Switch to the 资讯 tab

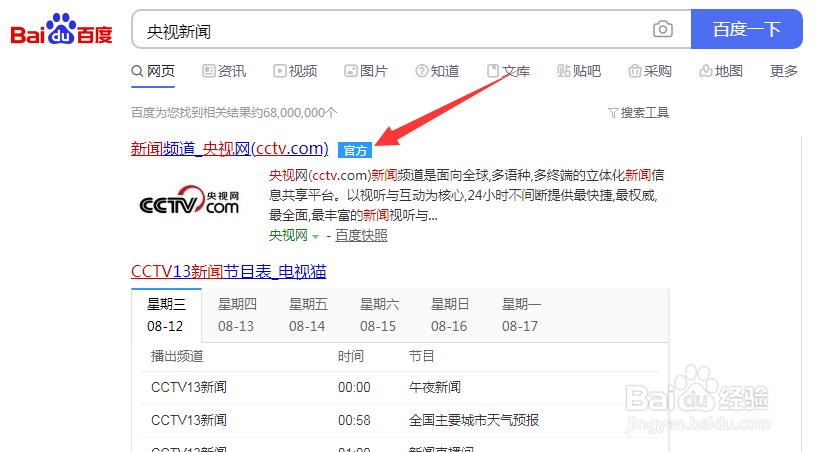click(x=224, y=71)
